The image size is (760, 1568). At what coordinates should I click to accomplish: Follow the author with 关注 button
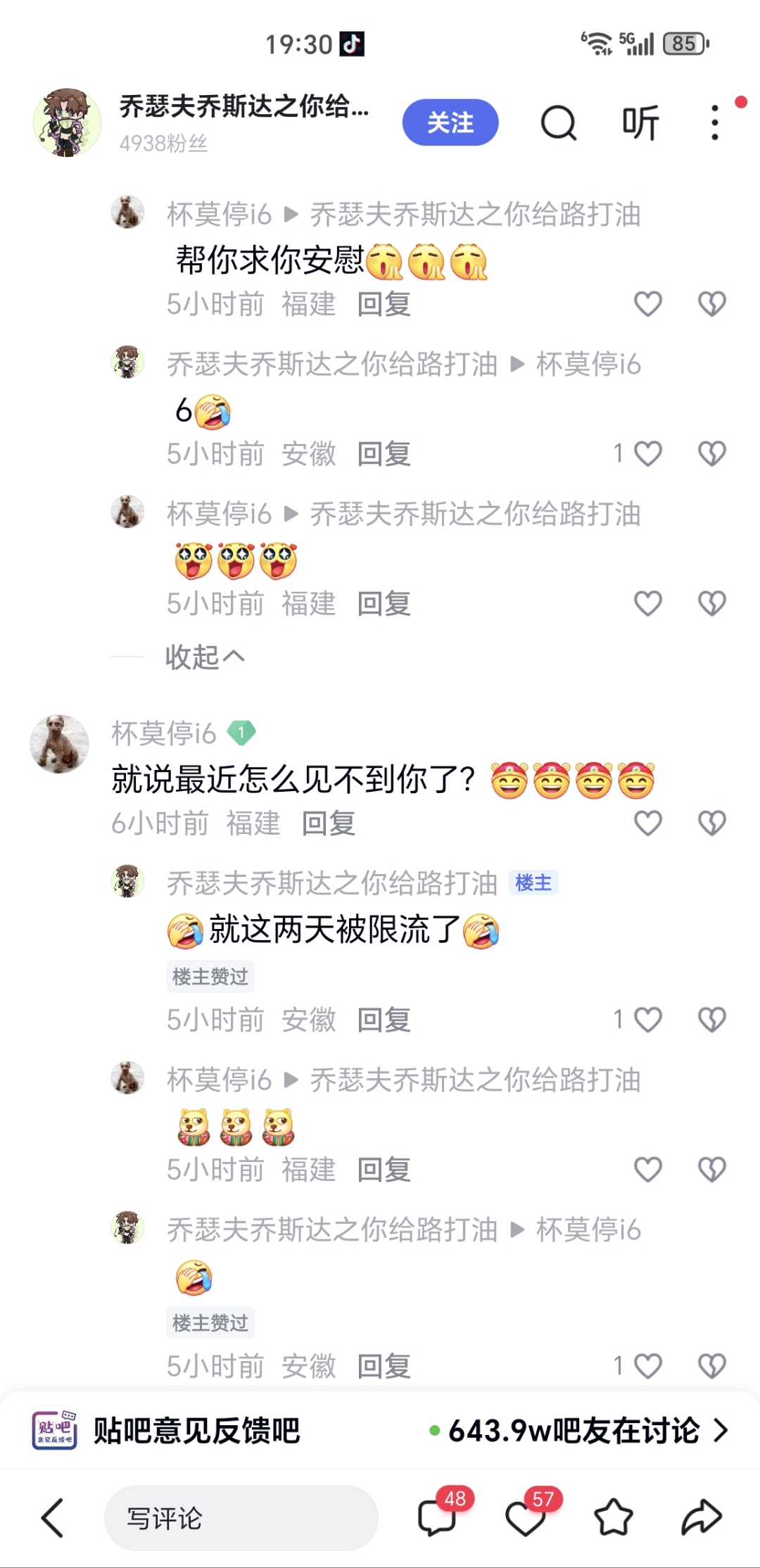pyautogui.click(x=450, y=122)
